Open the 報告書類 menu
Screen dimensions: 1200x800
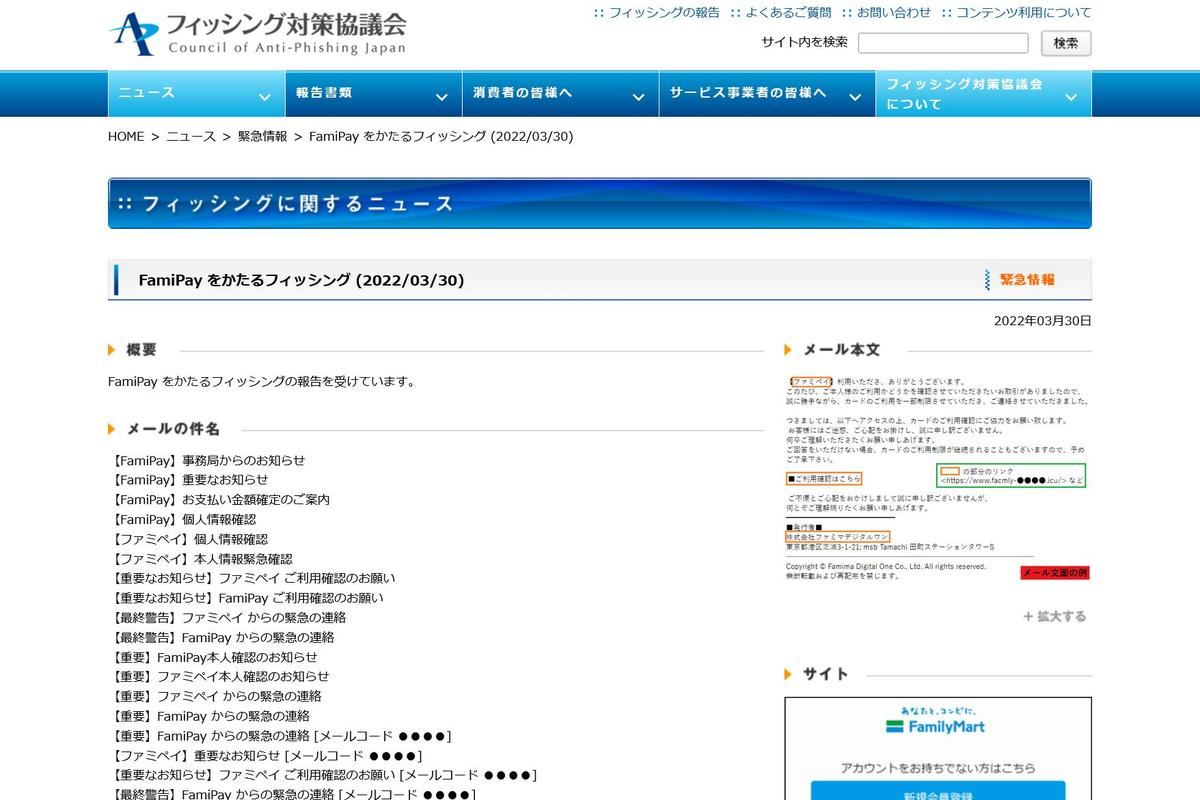click(x=373, y=93)
